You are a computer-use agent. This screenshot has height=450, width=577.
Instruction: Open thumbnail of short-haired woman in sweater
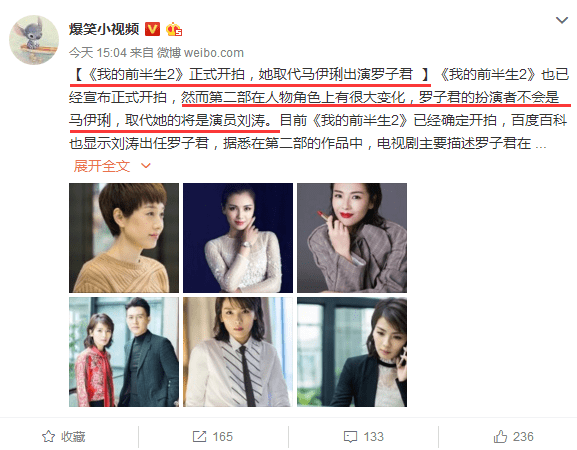click(x=124, y=238)
